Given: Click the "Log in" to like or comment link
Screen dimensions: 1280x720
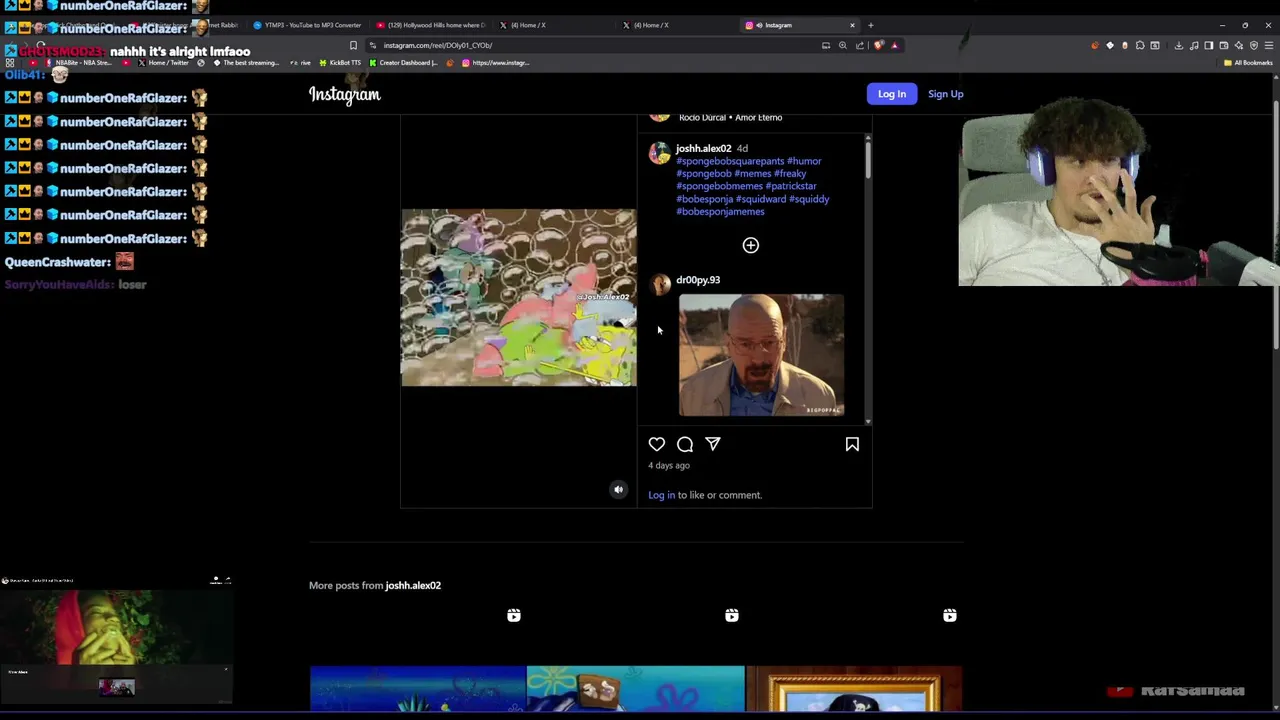Looking at the screenshot, I should (x=661, y=495).
